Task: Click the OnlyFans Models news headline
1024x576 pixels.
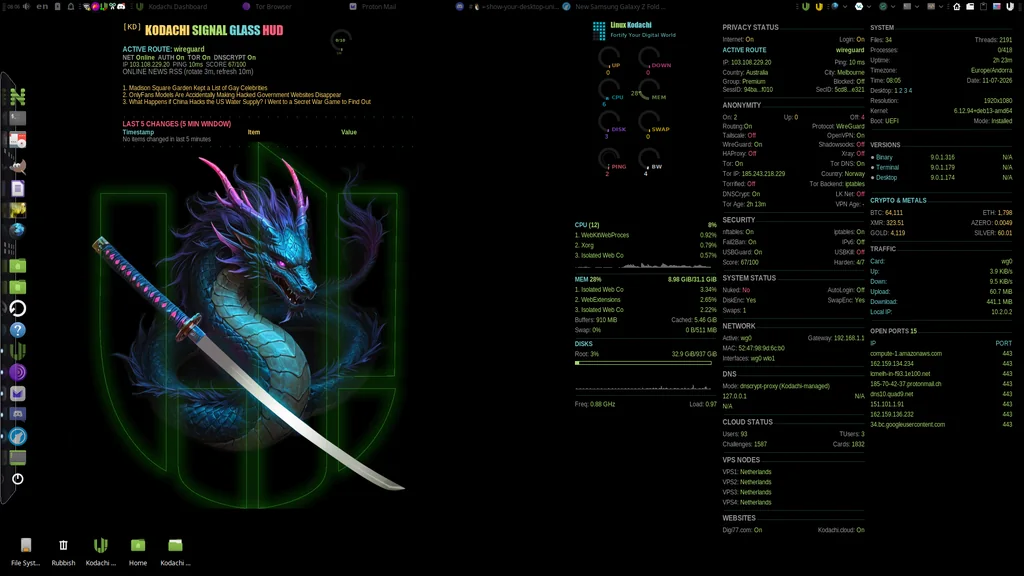Action: point(232,95)
